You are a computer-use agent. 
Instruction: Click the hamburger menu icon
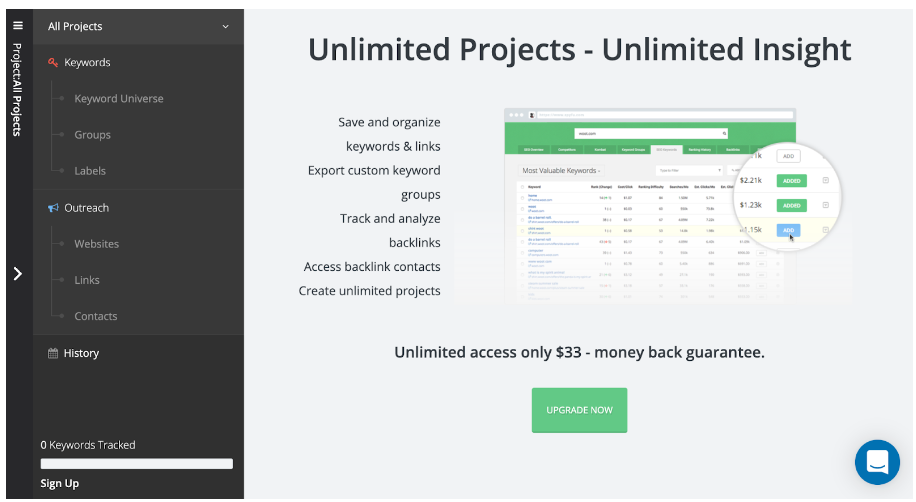coord(17,25)
